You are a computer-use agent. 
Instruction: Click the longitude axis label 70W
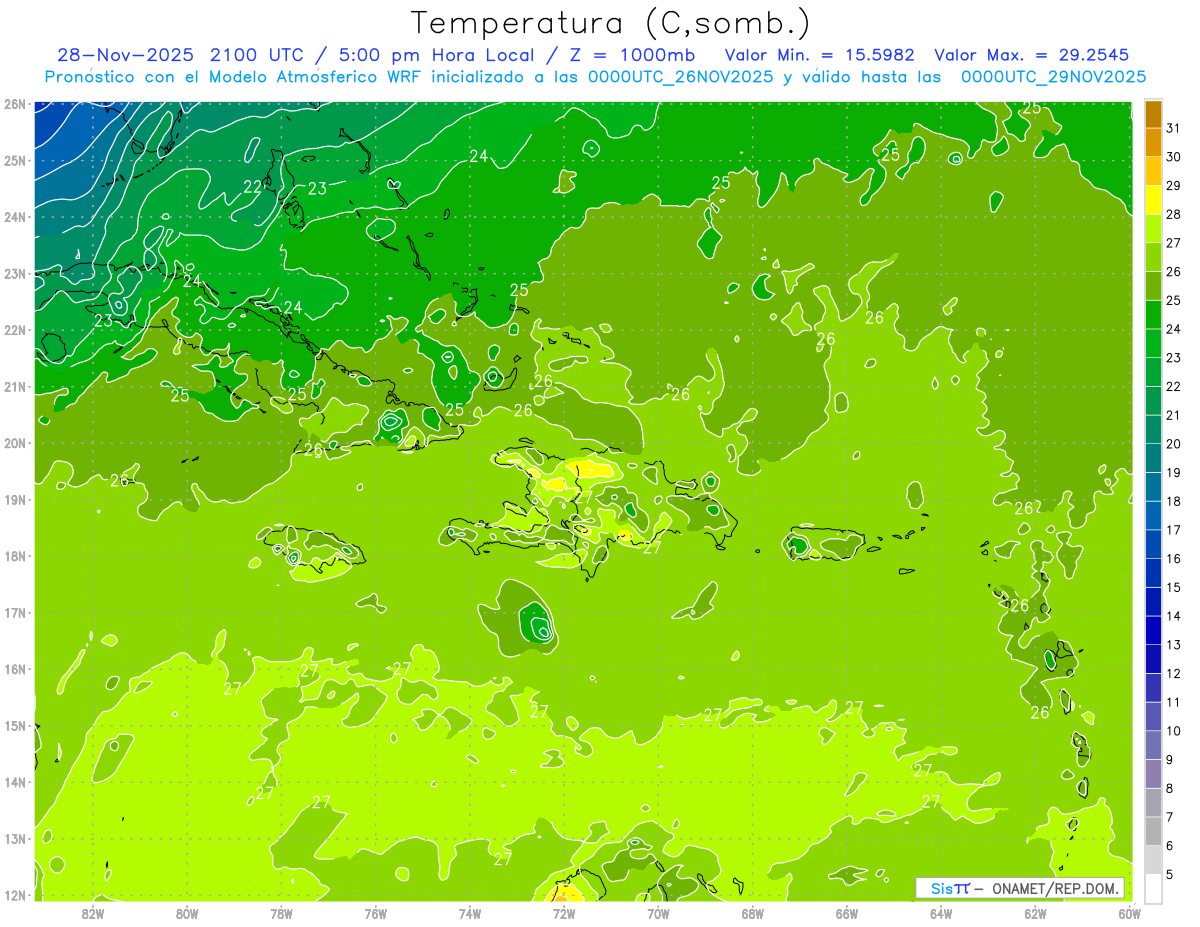click(x=658, y=913)
